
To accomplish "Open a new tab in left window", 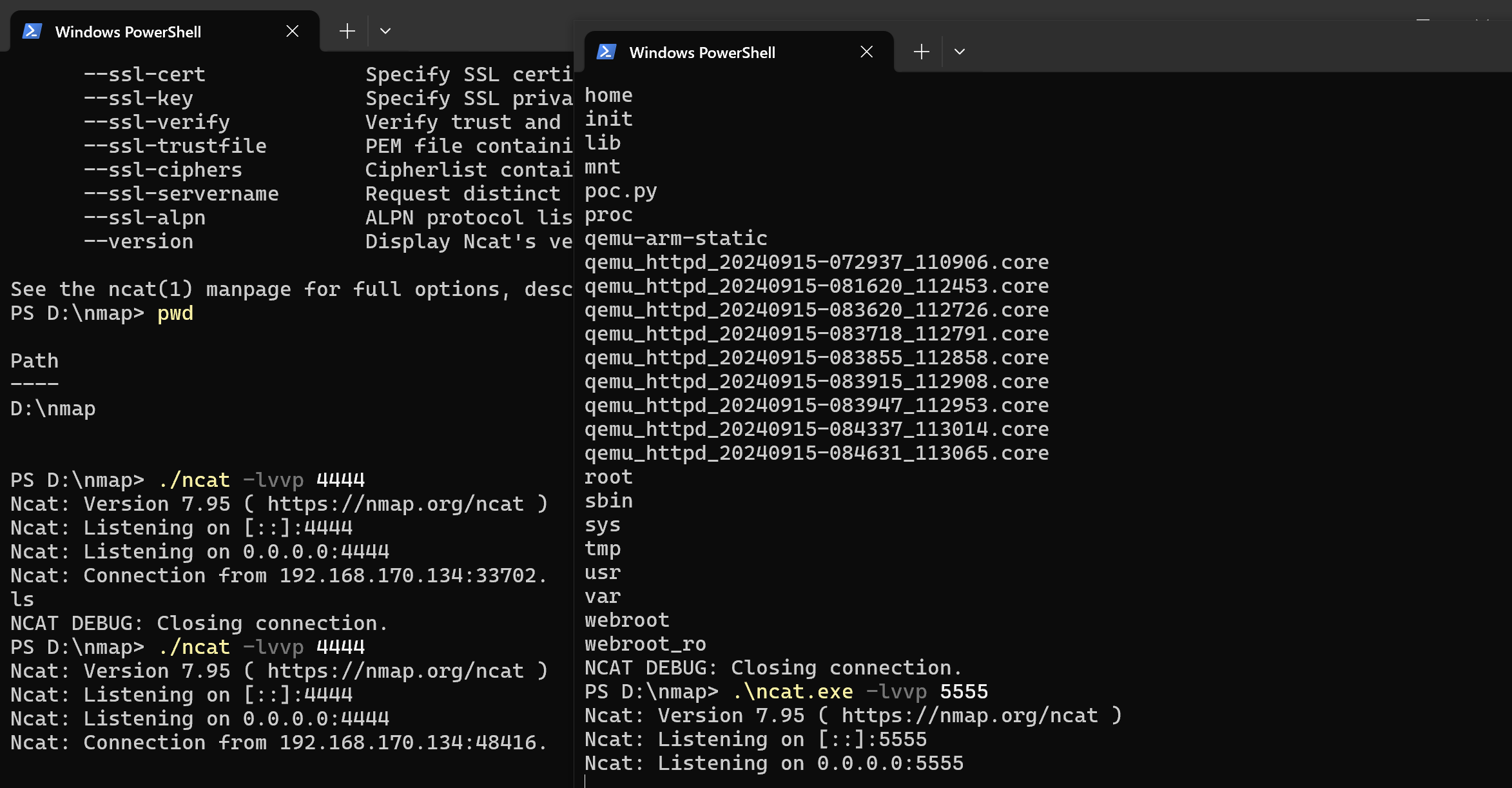I will click(x=347, y=31).
